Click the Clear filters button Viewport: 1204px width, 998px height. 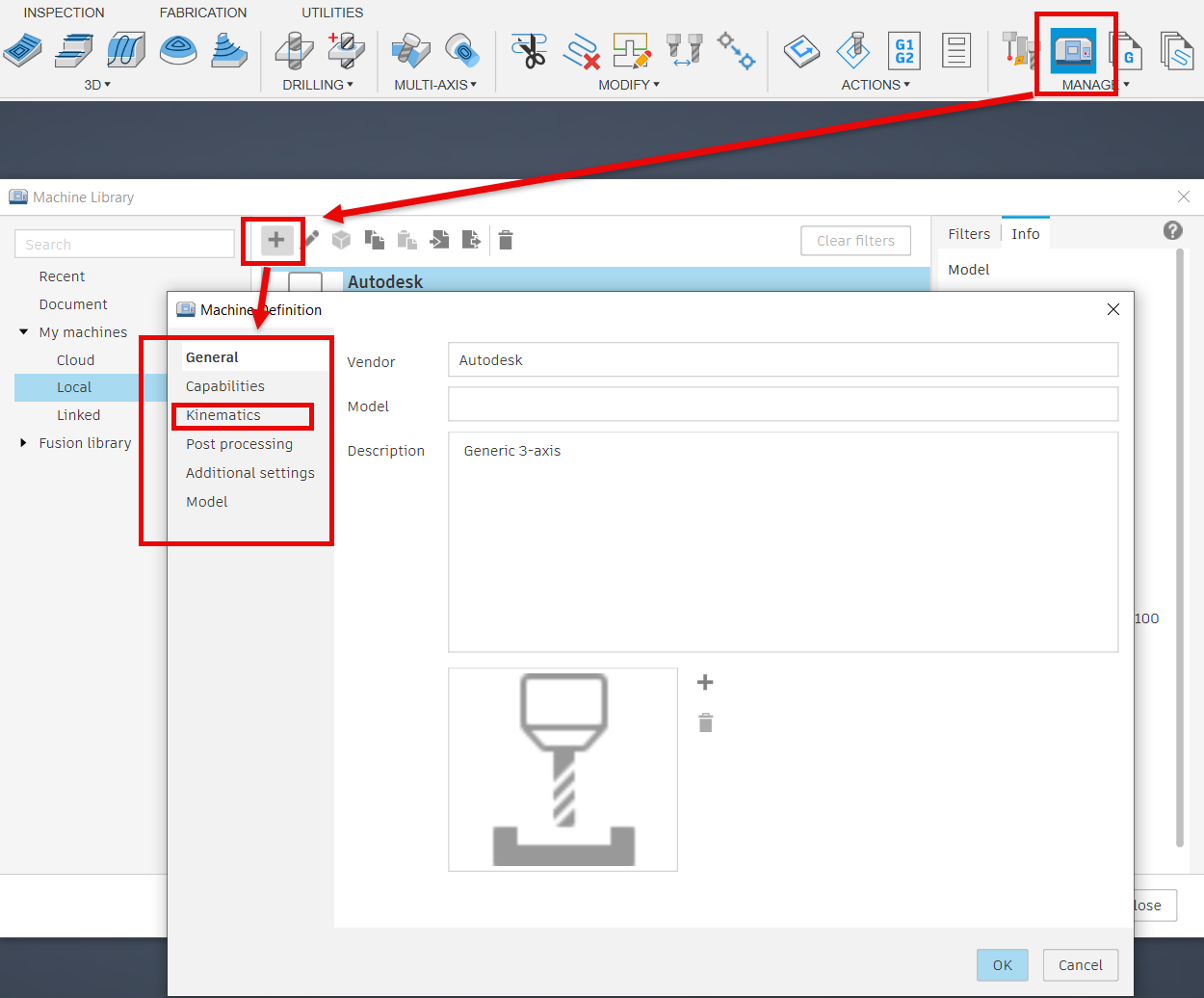pos(855,240)
